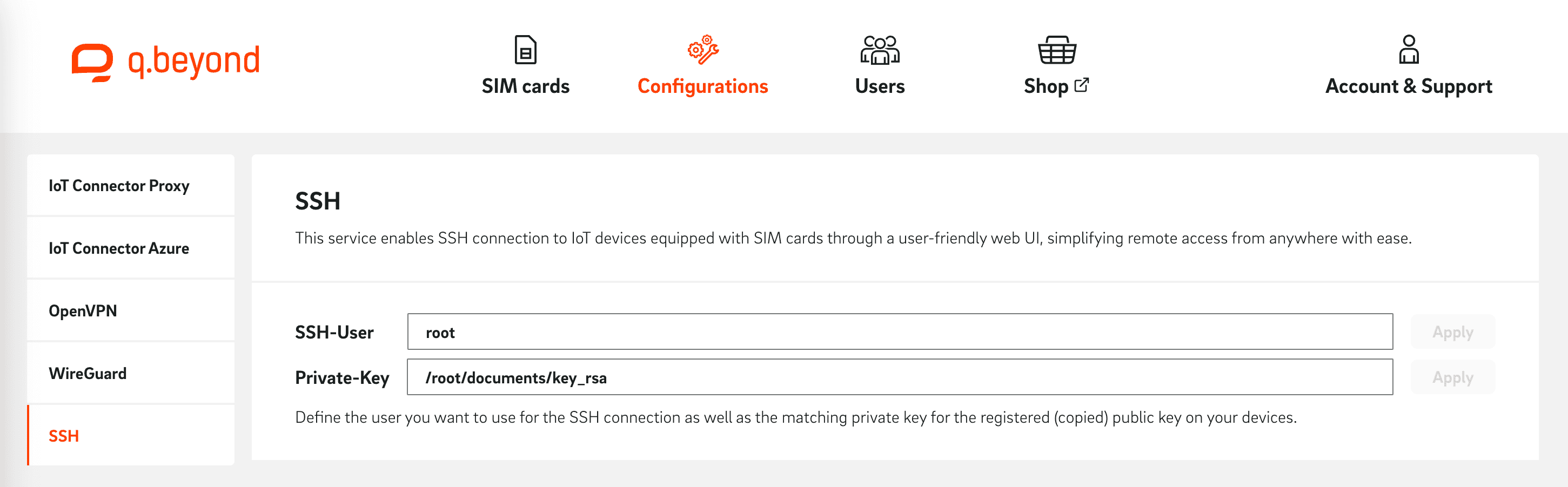Screen dimensions: 1568x487
Task: Focus the SSH-User input field
Action: click(900, 332)
